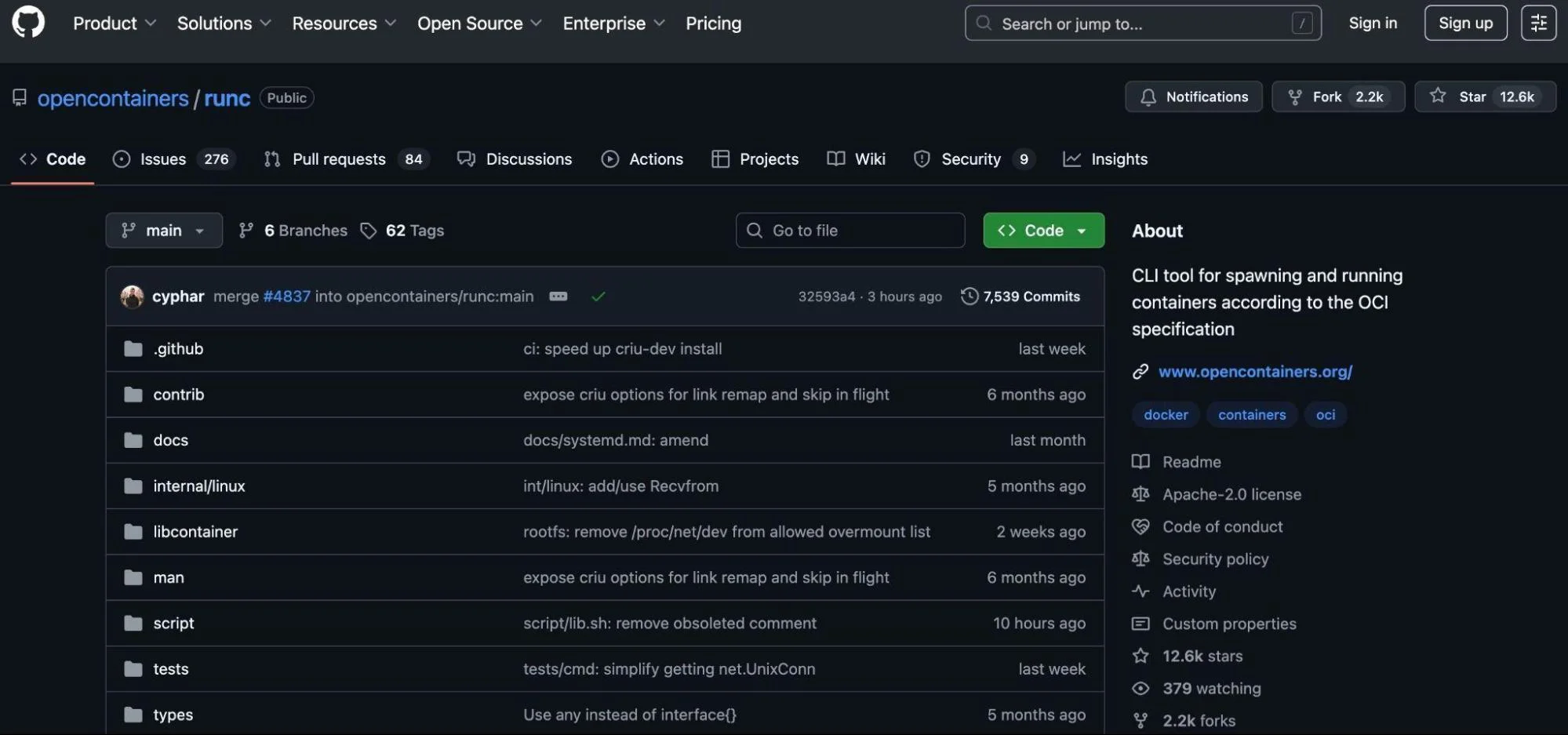Click the contrib folder icon
Viewport: 1568px width, 735px height.
tap(133, 394)
